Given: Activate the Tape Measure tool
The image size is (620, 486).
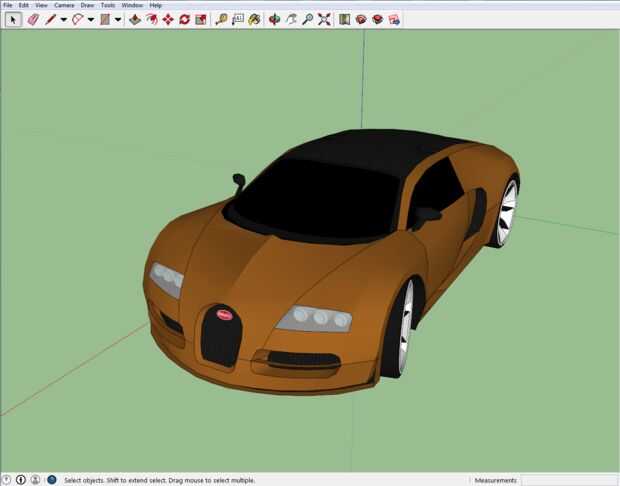Looking at the screenshot, I should click(221, 19).
